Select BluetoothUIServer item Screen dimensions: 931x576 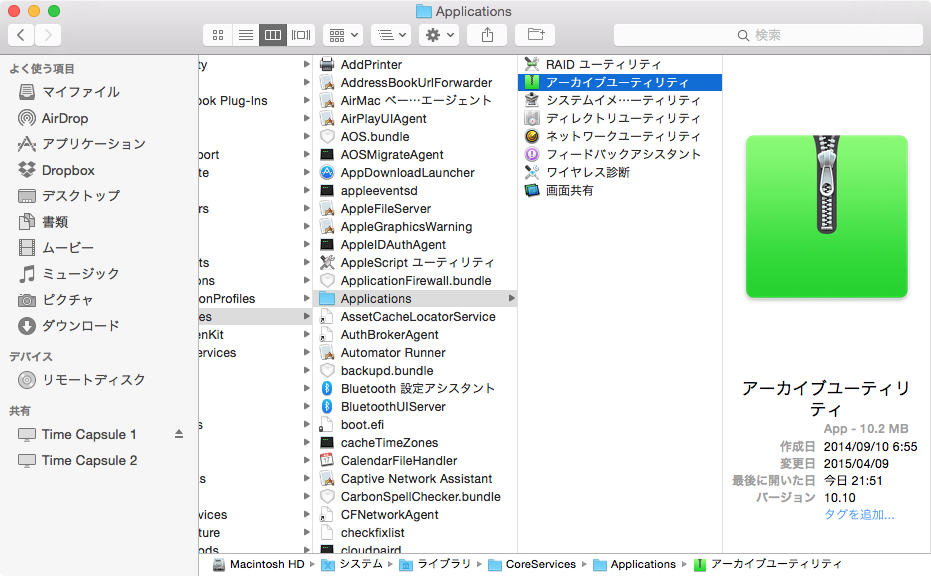(x=415, y=407)
